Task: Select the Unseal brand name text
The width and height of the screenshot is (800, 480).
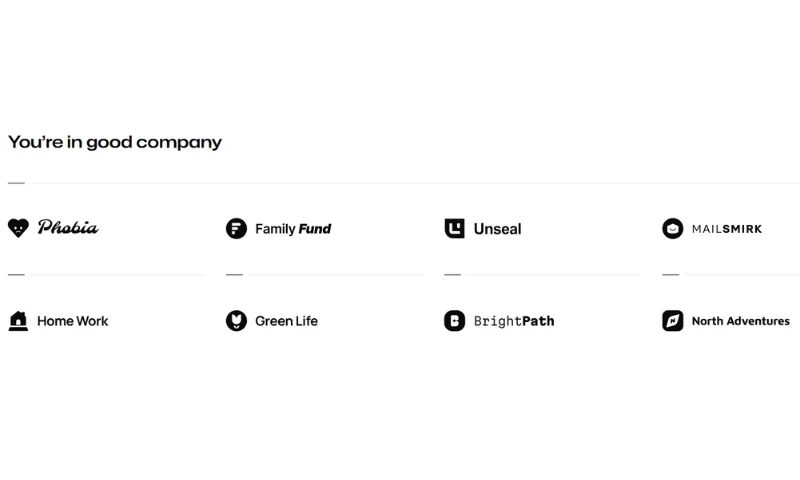Action: (497, 229)
